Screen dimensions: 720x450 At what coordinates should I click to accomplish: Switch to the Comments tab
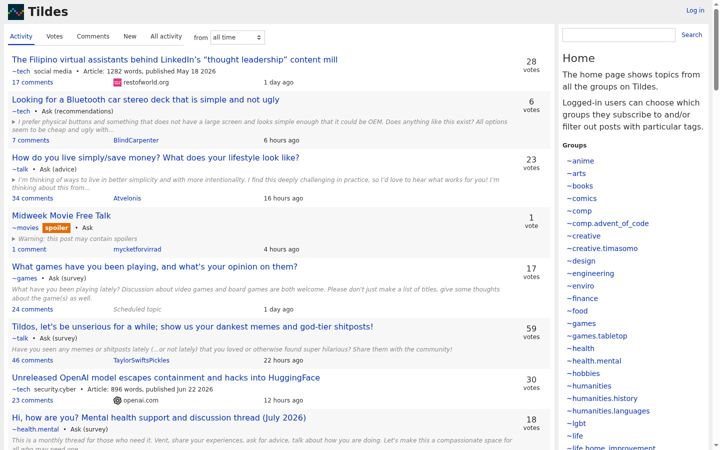pyautogui.click(x=93, y=36)
